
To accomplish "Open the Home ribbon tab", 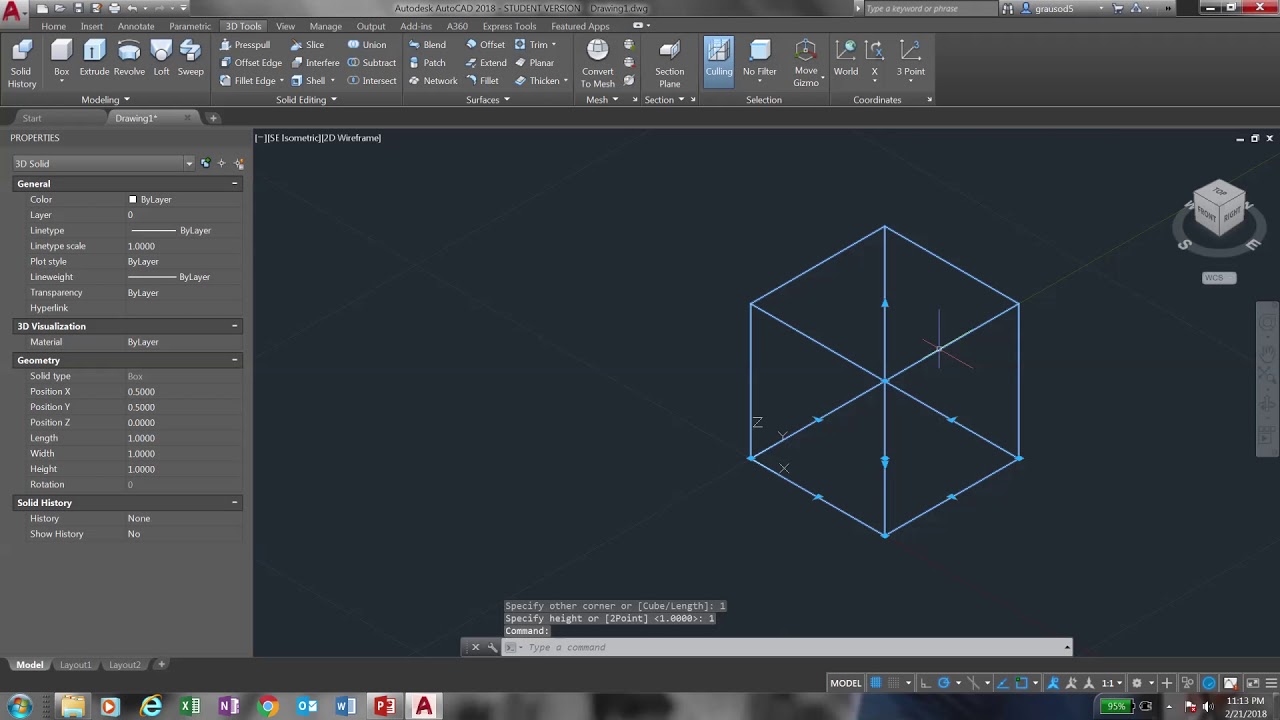I will [54, 26].
